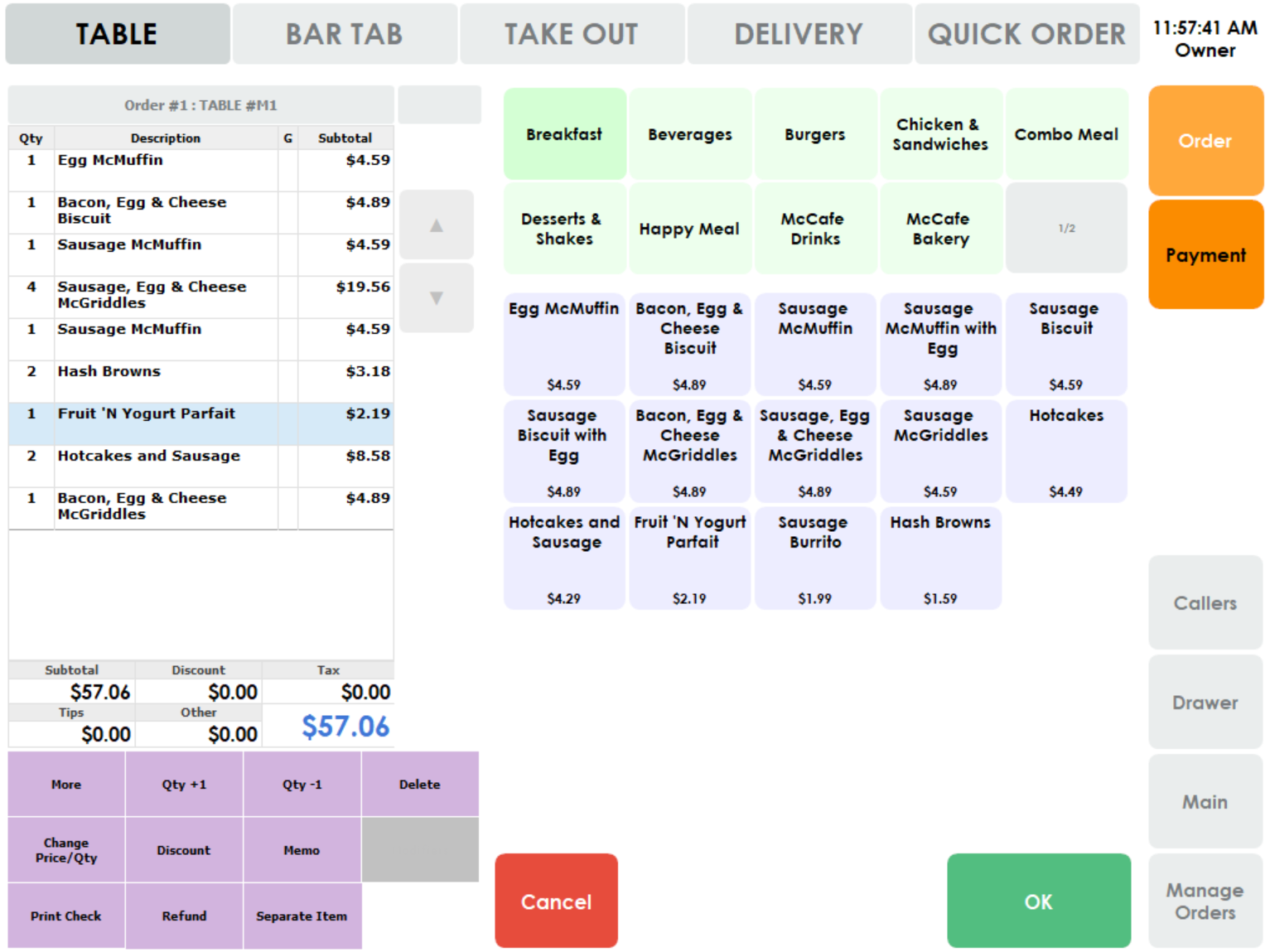Add Egg McMuffin menu item $4.59

coord(565,344)
